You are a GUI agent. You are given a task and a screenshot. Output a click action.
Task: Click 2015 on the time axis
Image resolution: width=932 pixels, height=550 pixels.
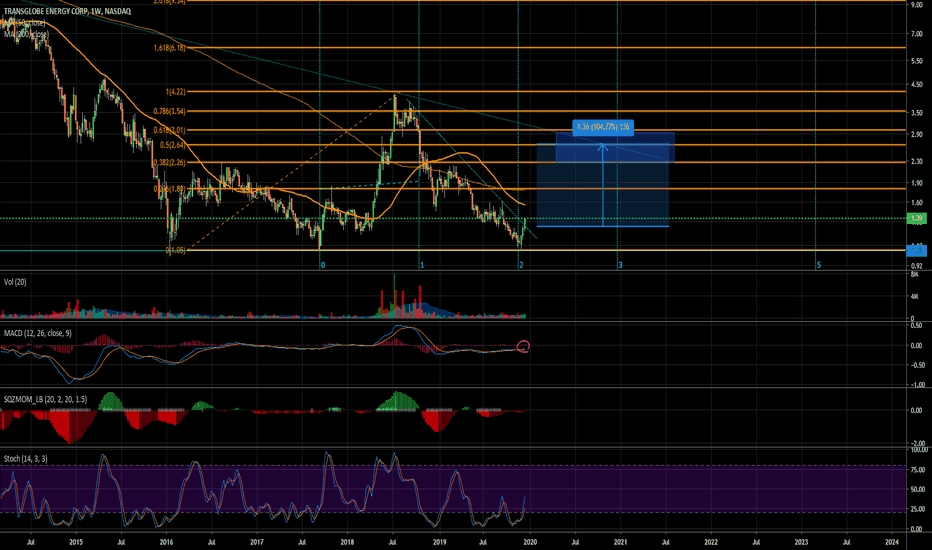[x=75, y=542]
